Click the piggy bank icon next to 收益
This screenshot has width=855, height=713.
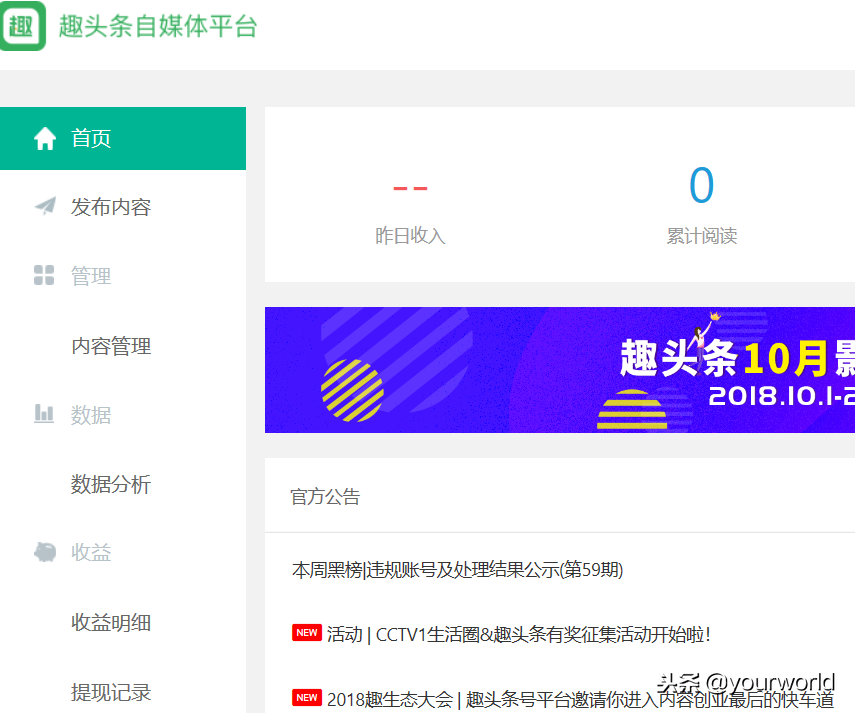pos(45,553)
